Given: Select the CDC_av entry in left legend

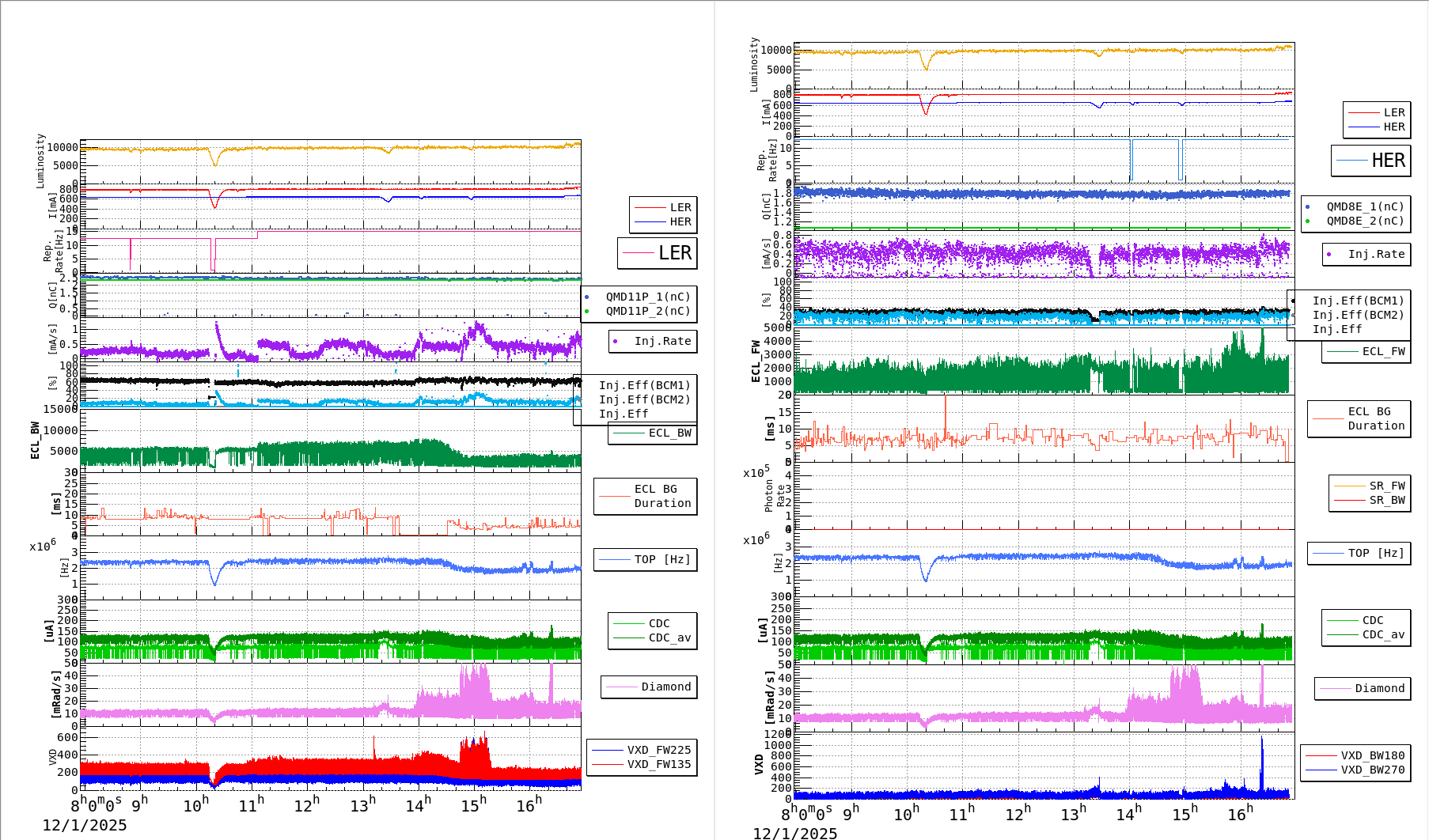Looking at the screenshot, I should tap(669, 638).
